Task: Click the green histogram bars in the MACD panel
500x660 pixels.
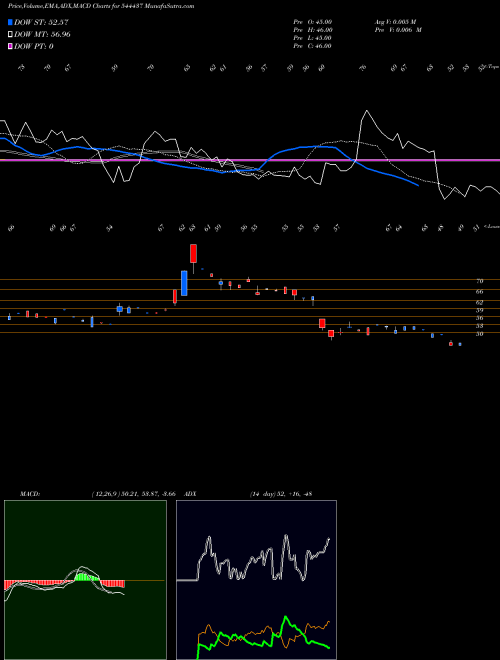Action: 87,577
